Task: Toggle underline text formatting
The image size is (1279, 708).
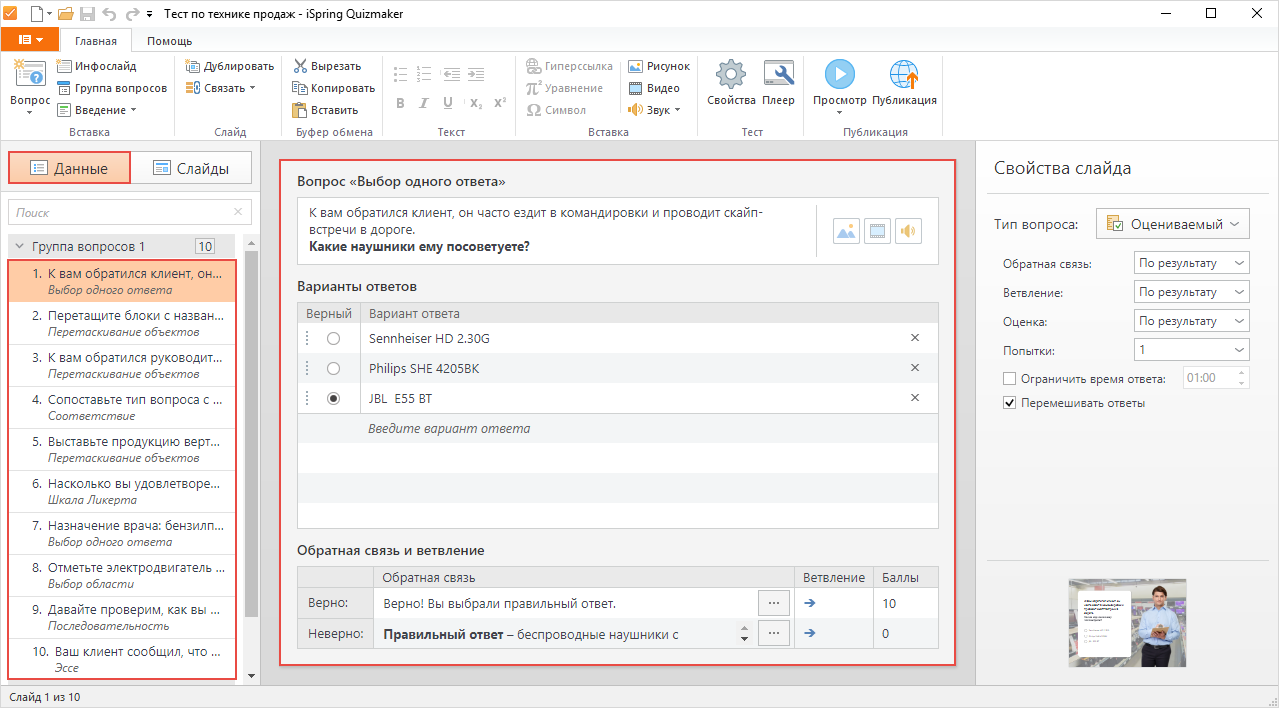Action: click(x=448, y=103)
